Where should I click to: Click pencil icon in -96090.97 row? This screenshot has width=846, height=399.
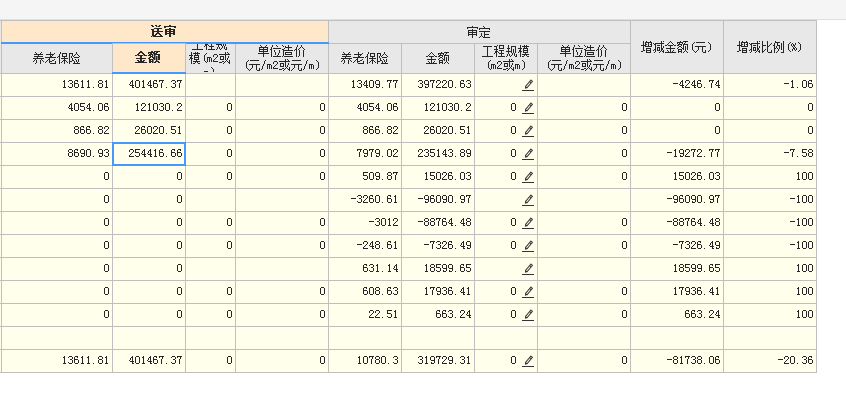(x=528, y=200)
